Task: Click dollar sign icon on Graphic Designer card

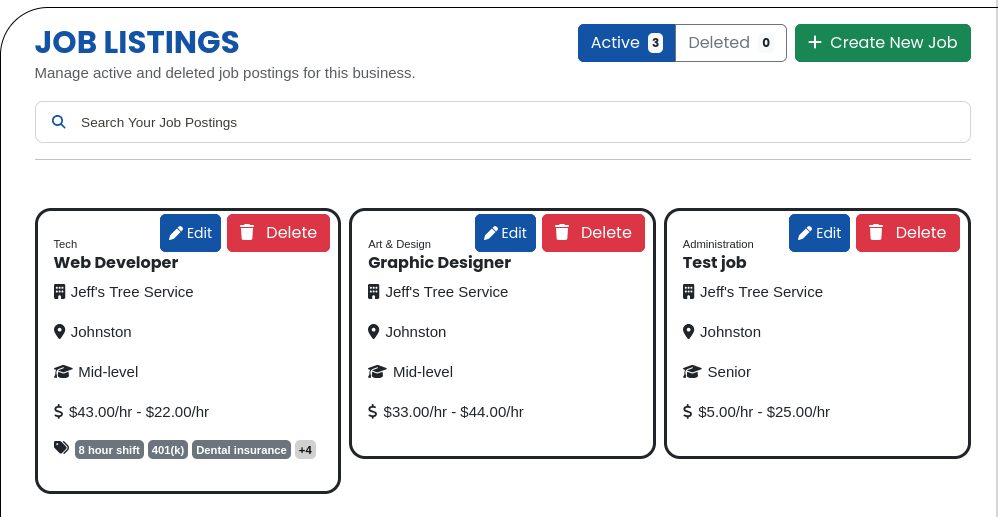Action: point(373,412)
